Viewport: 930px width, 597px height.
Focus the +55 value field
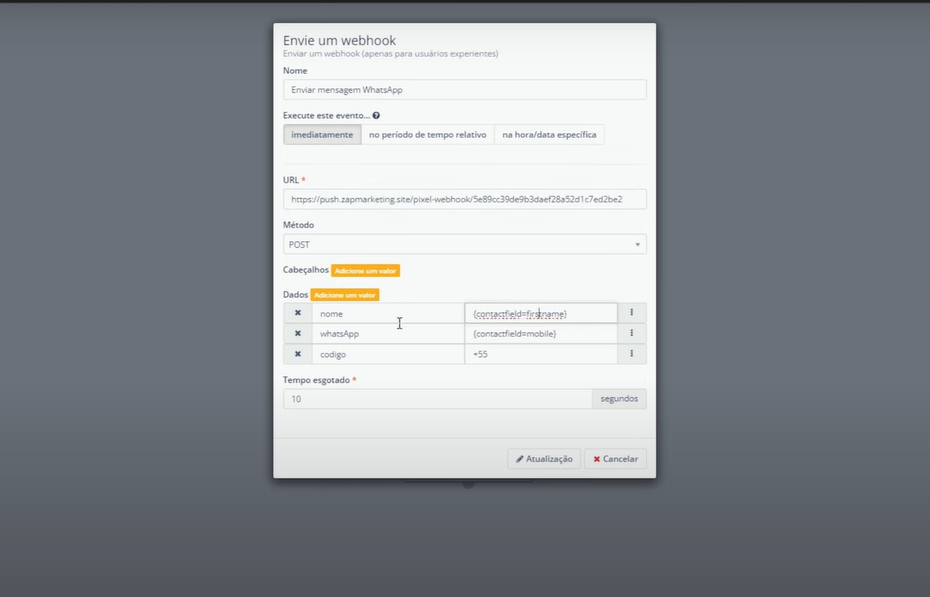point(541,354)
